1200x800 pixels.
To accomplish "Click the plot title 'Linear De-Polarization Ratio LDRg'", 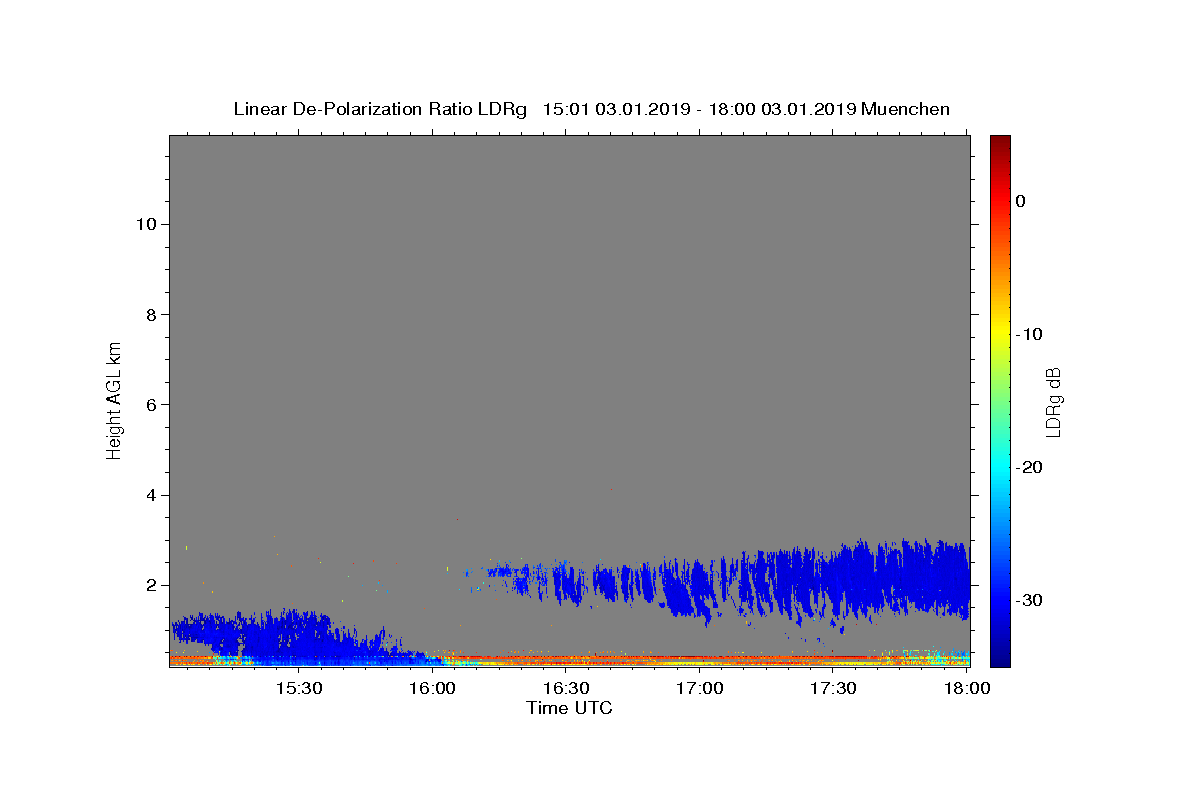I will pos(380,109).
